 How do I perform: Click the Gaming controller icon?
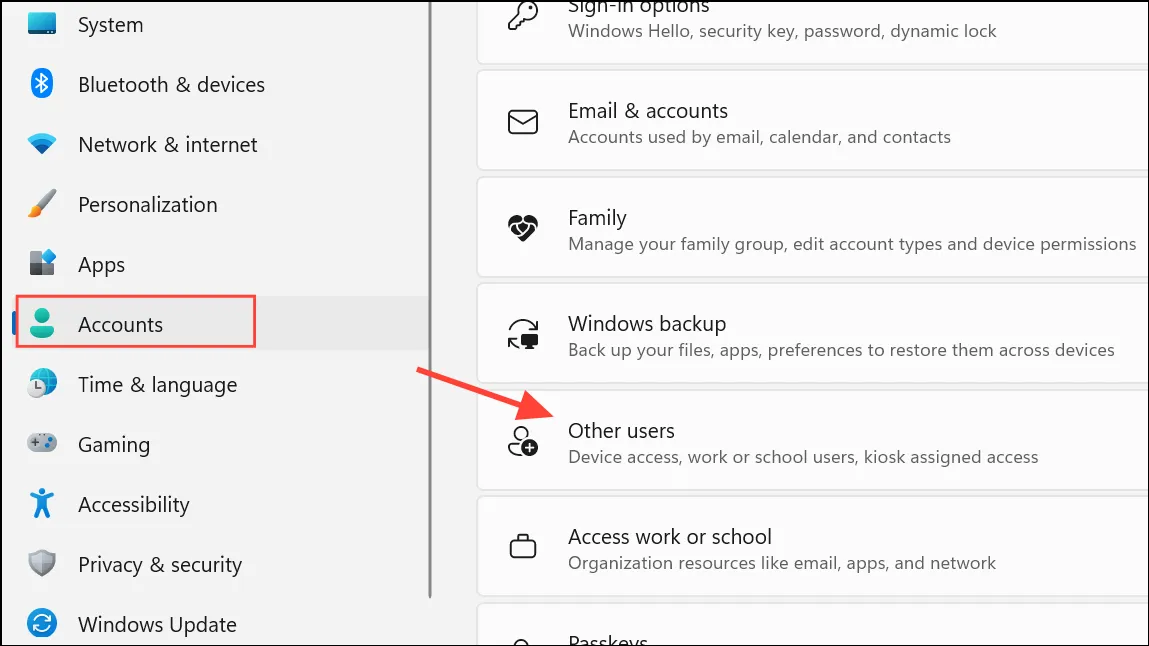tap(42, 443)
